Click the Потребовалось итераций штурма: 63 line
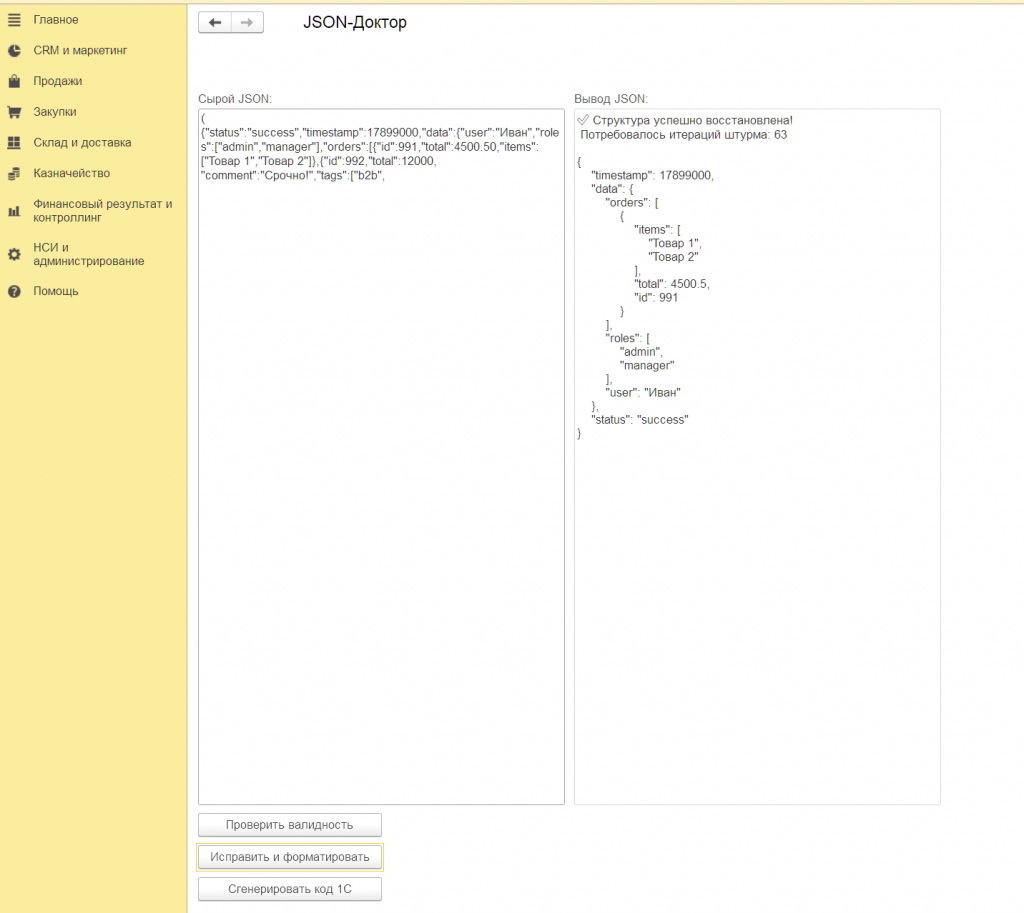 pyautogui.click(x=684, y=135)
